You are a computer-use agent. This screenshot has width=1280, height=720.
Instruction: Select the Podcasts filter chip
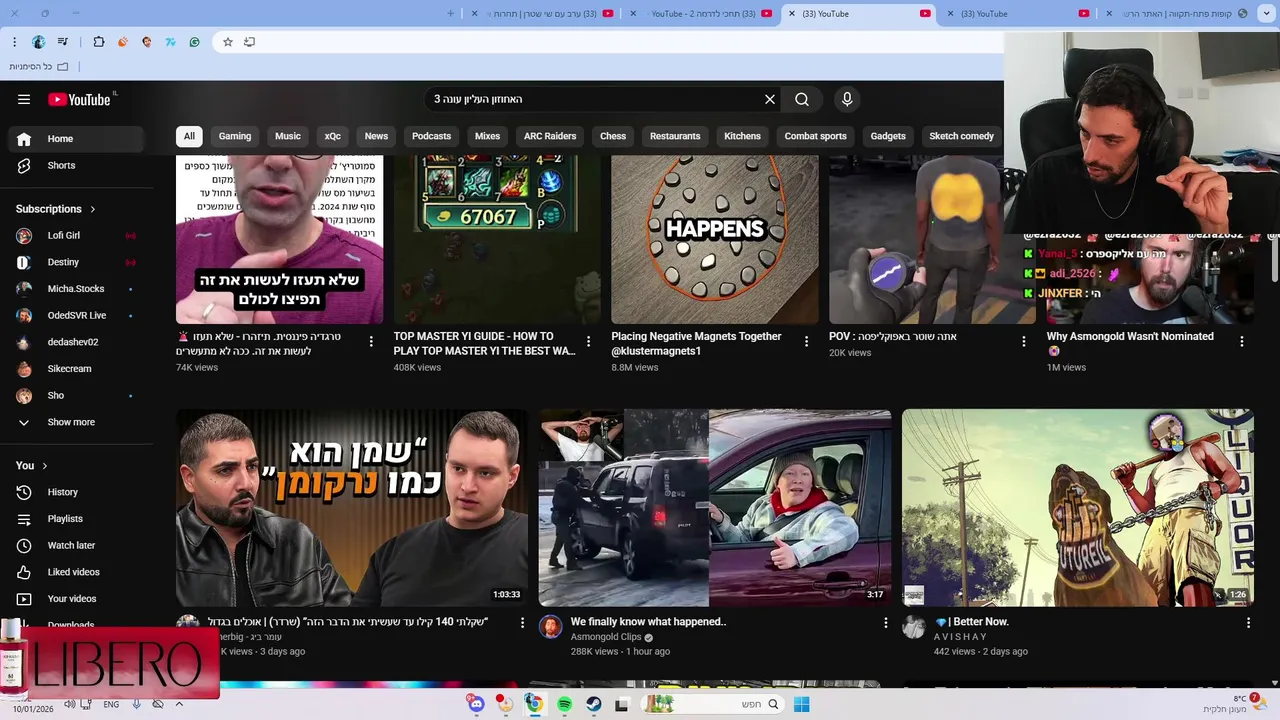tap(432, 136)
